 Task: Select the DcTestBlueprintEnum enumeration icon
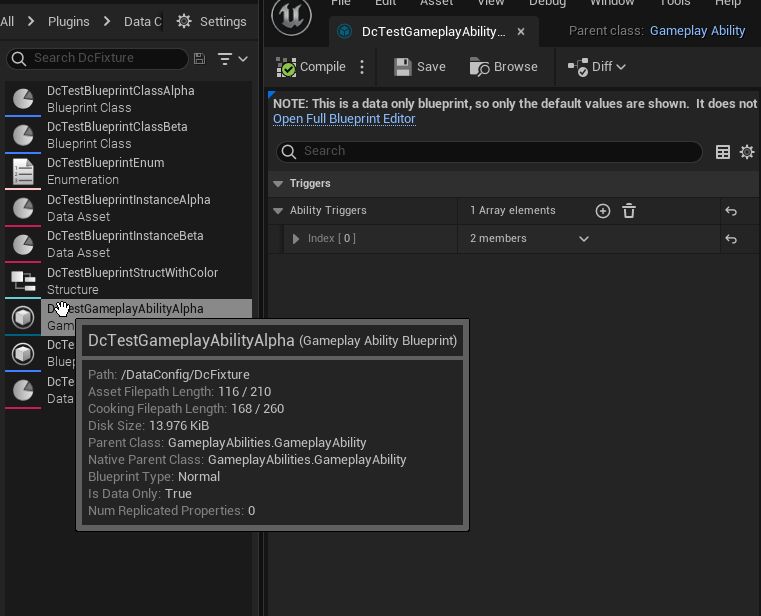coord(23,172)
